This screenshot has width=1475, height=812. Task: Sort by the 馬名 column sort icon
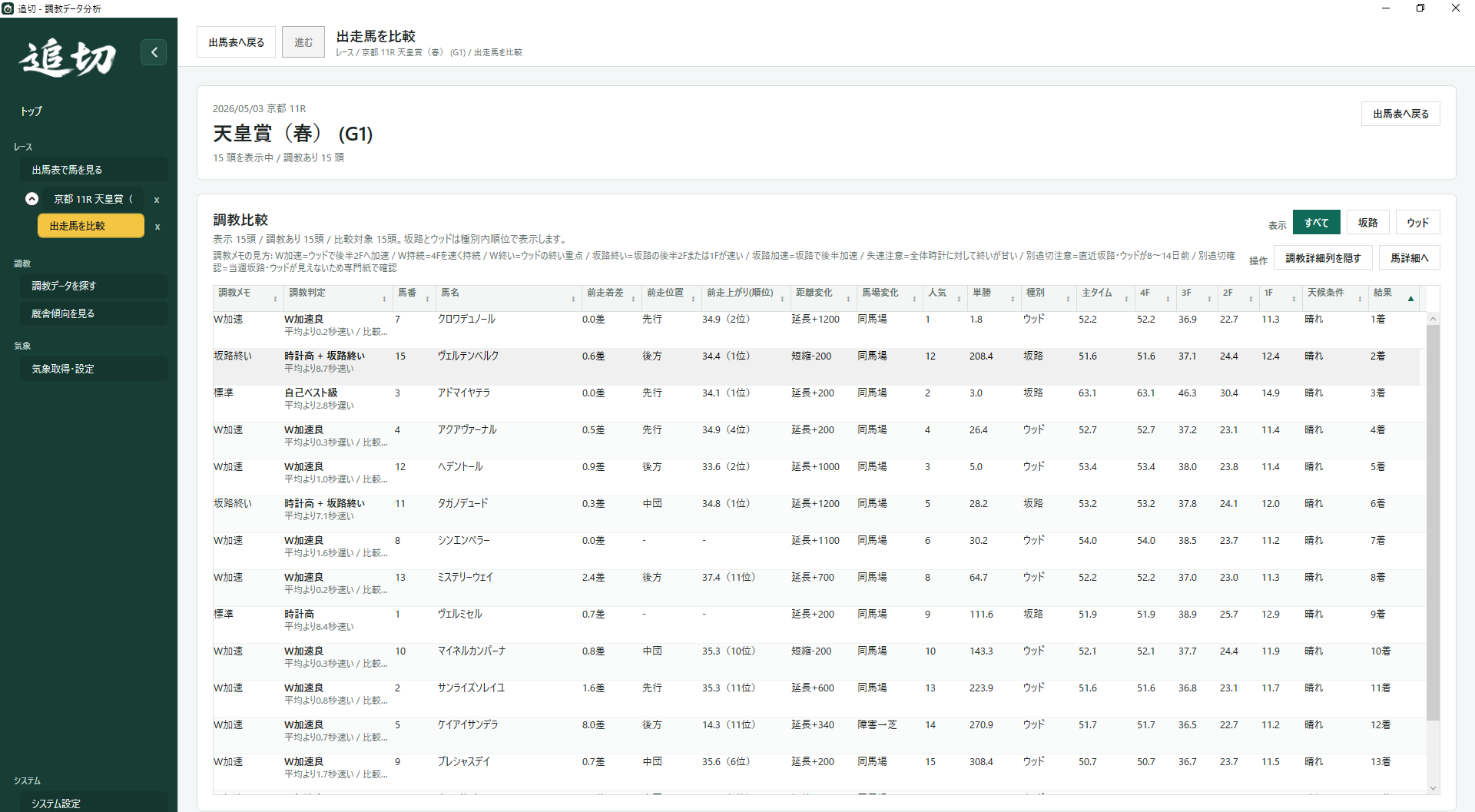(x=573, y=299)
